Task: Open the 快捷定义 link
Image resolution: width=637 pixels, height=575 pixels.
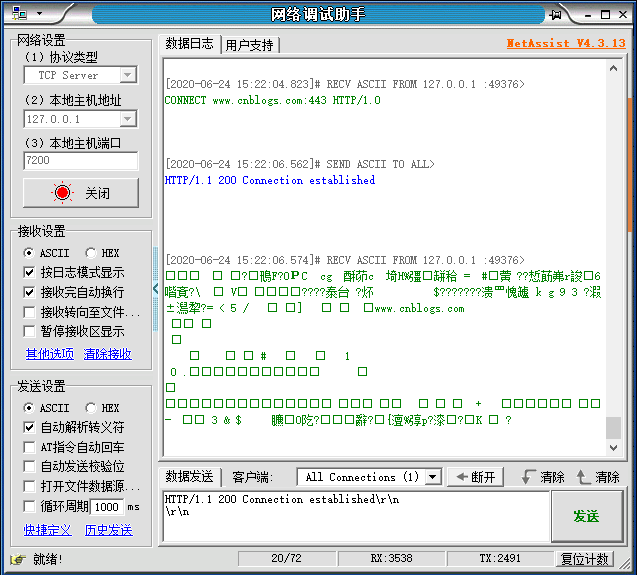Action: [x=48, y=530]
